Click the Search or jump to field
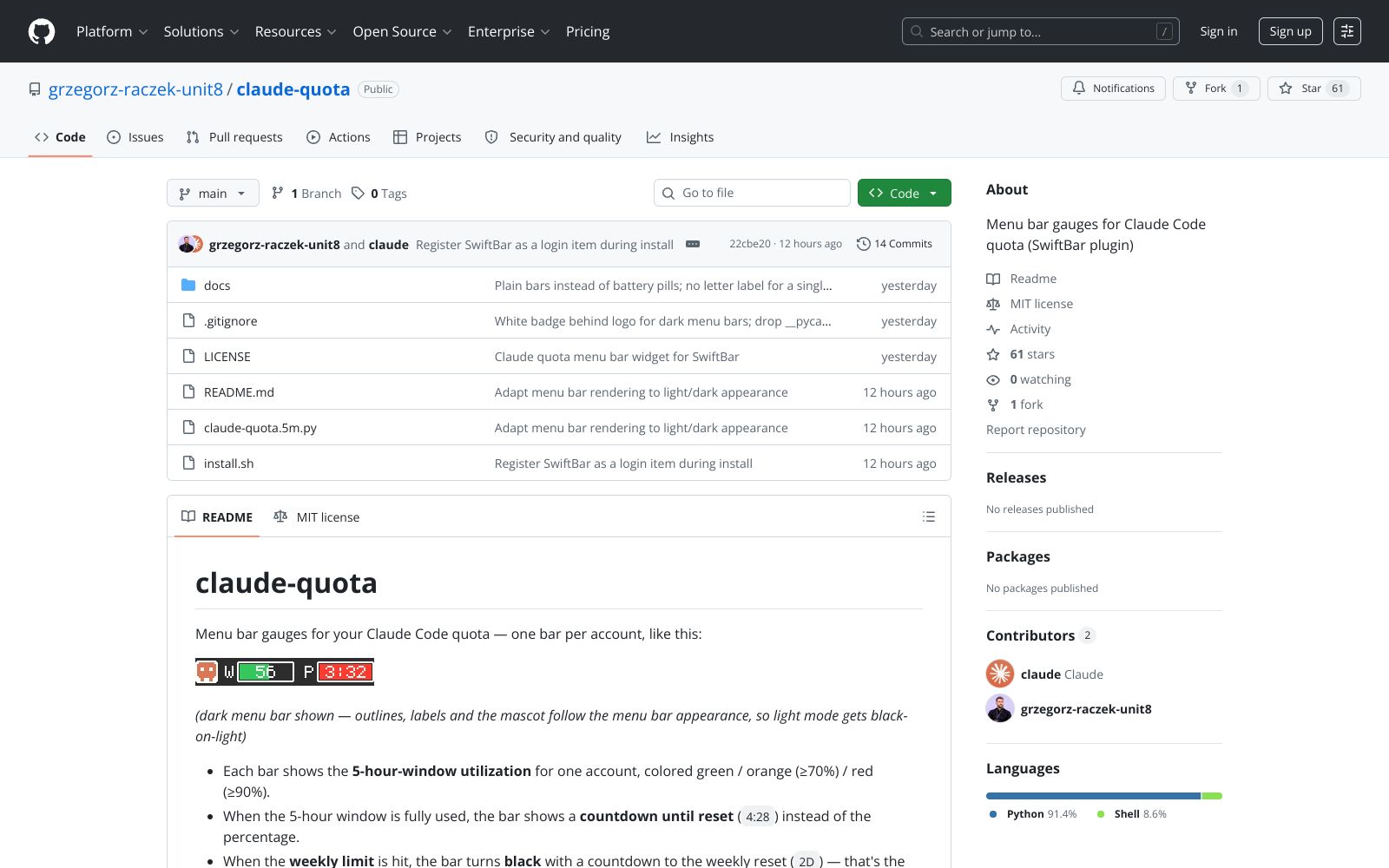 pyautogui.click(x=1040, y=31)
